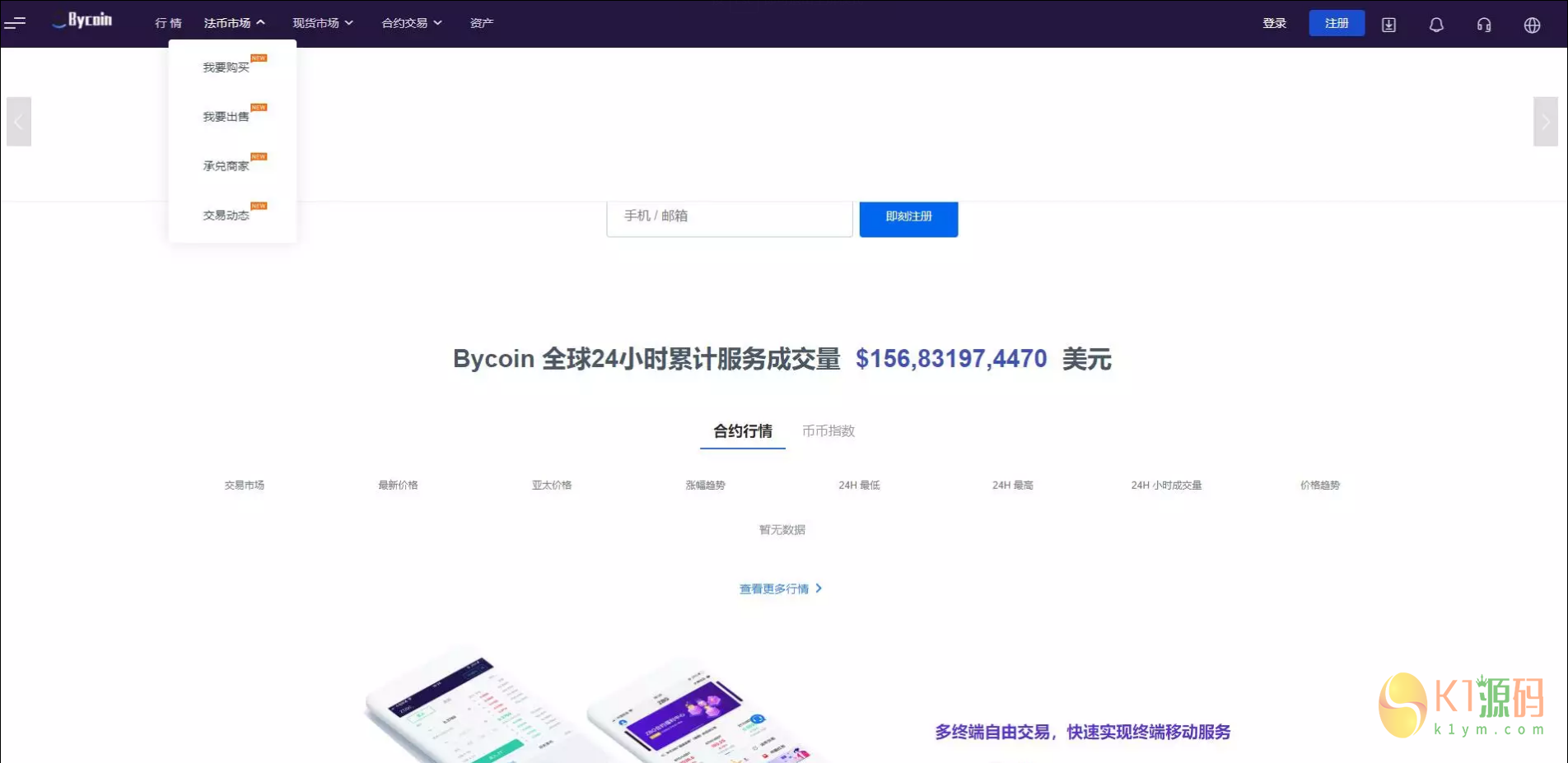Viewport: 1568px width, 763px height.
Task: Switch to the 币币指数 tab
Action: (828, 431)
